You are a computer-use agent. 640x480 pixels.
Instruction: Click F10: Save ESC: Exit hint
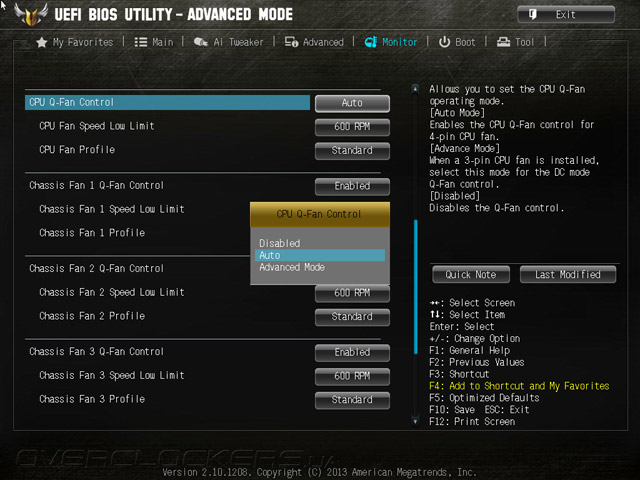coord(479,410)
